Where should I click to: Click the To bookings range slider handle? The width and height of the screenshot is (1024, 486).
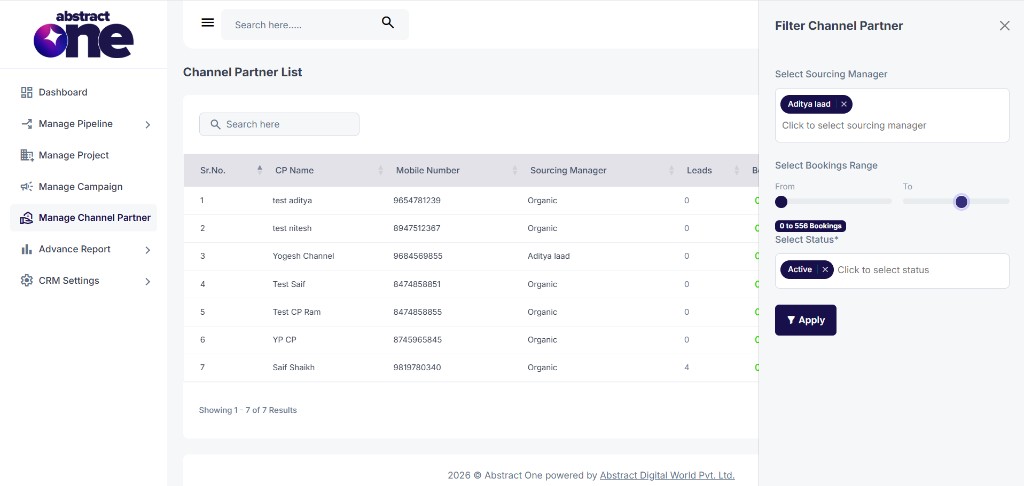[x=961, y=202]
